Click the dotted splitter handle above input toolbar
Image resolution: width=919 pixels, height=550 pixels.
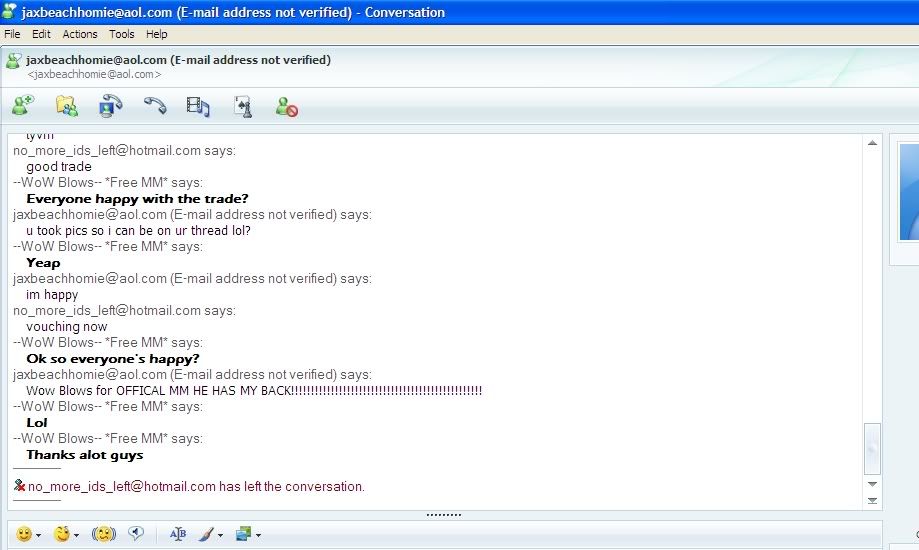(x=444, y=515)
